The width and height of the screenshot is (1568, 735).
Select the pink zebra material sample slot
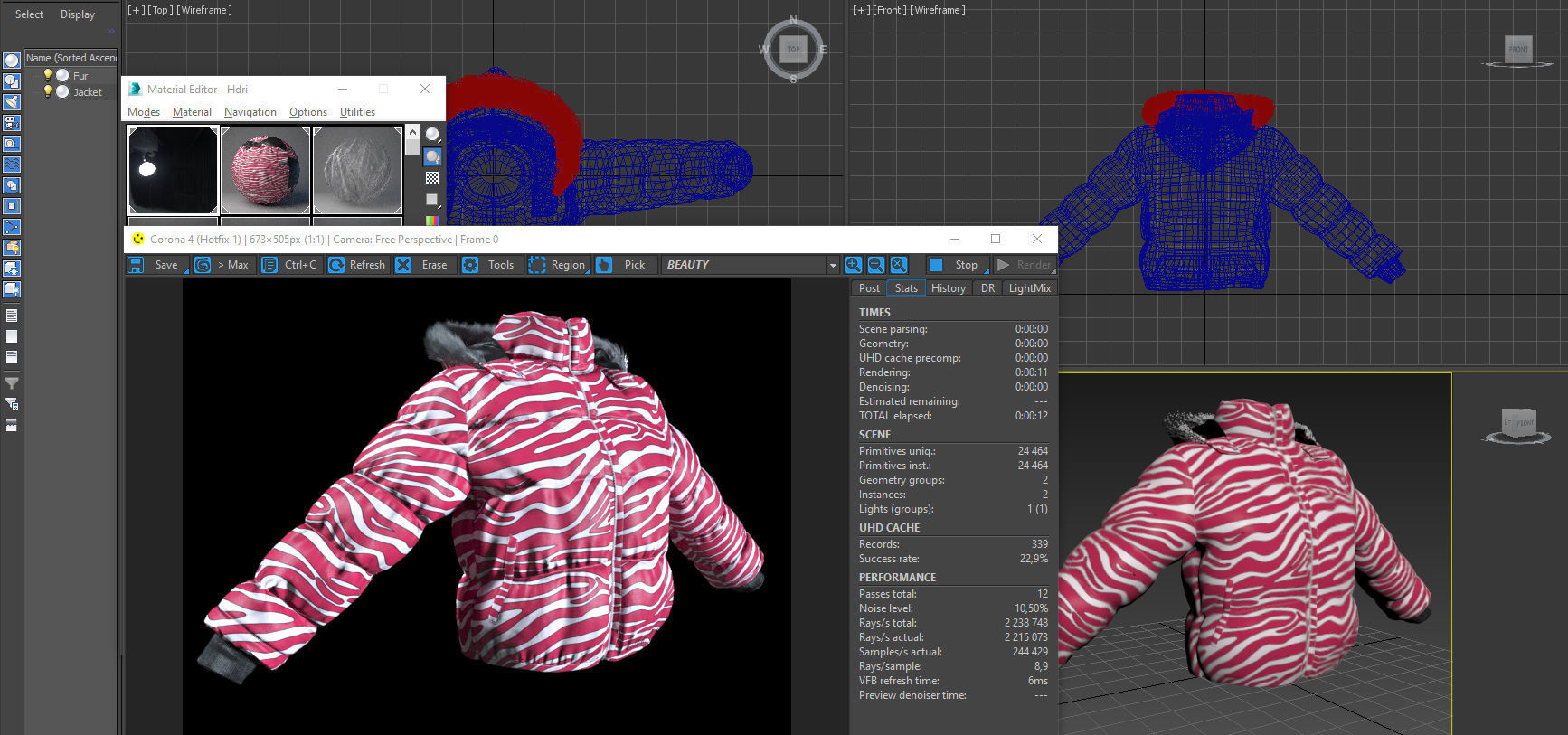point(265,170)
